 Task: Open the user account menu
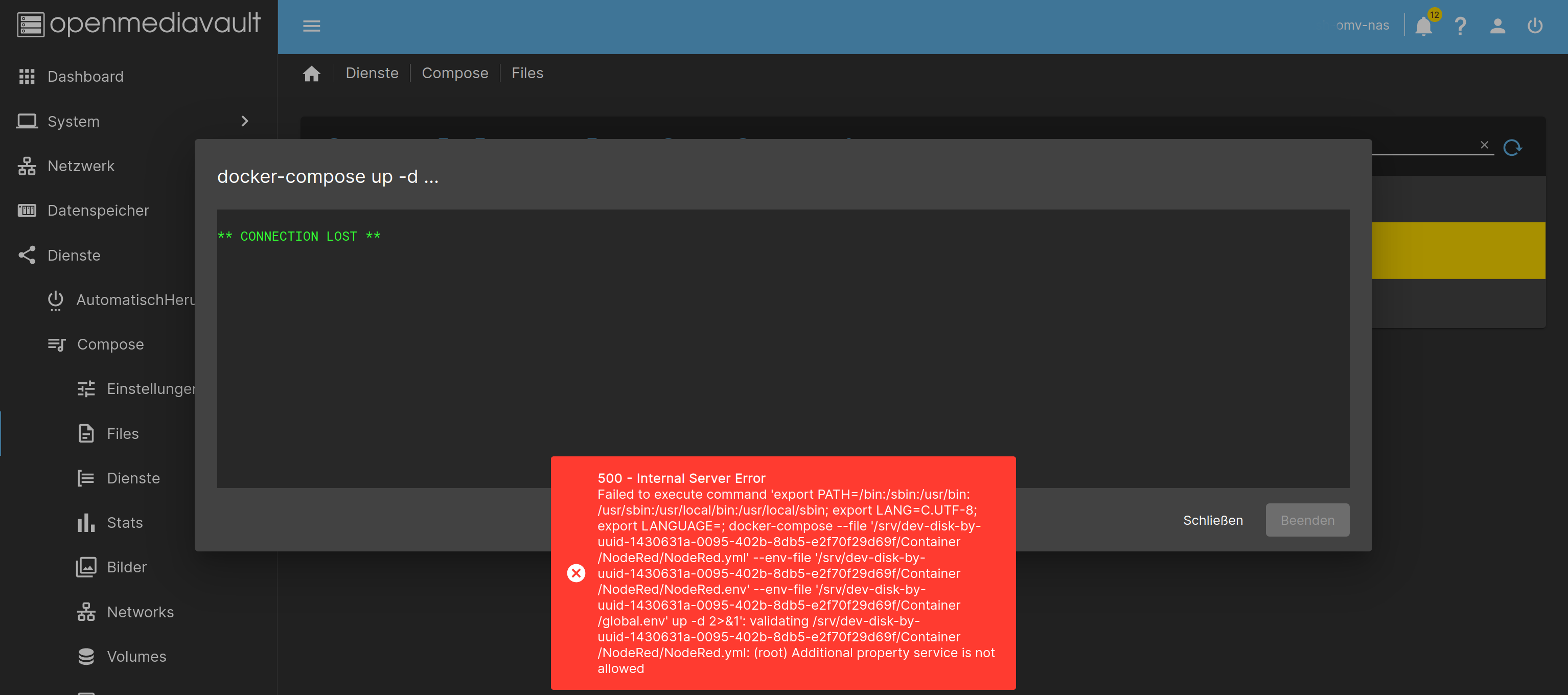[x=1497, y=26]
